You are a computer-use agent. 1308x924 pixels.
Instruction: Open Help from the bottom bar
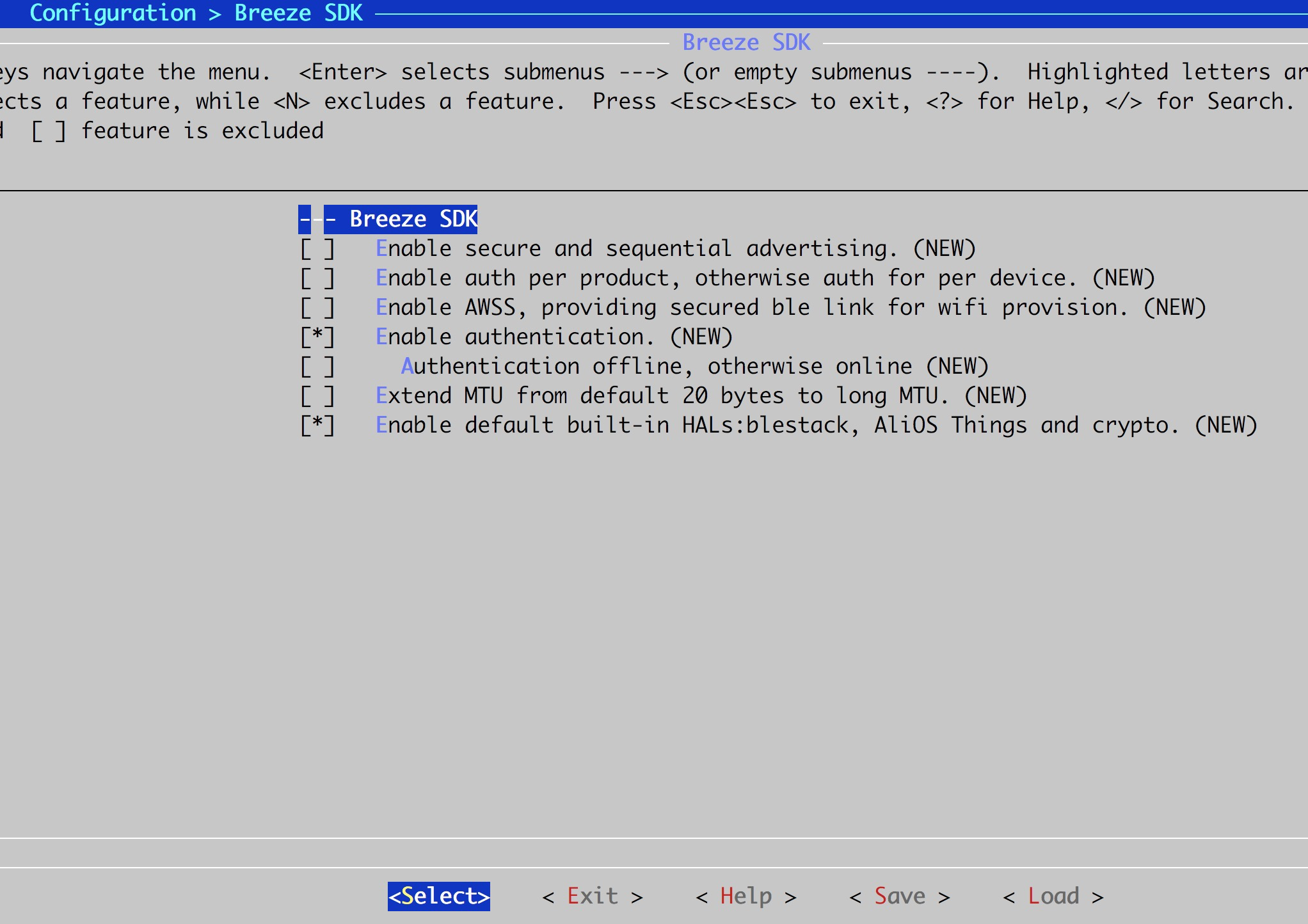point(746,896)
